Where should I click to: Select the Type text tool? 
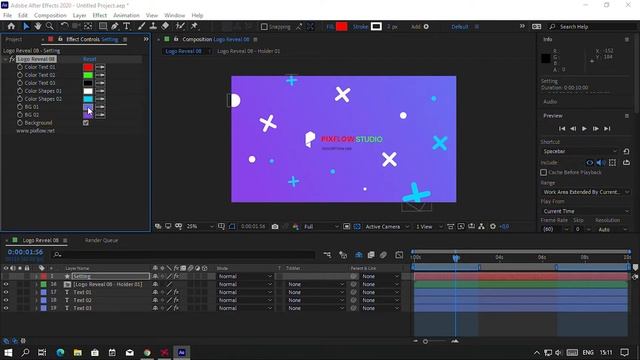(127, 26)
